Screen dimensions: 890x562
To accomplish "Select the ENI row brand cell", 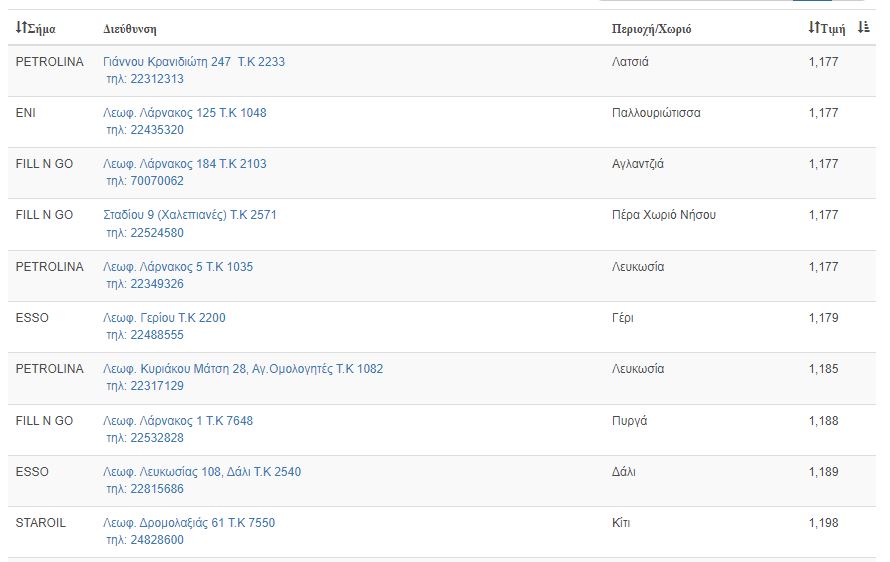I will 26,113.
